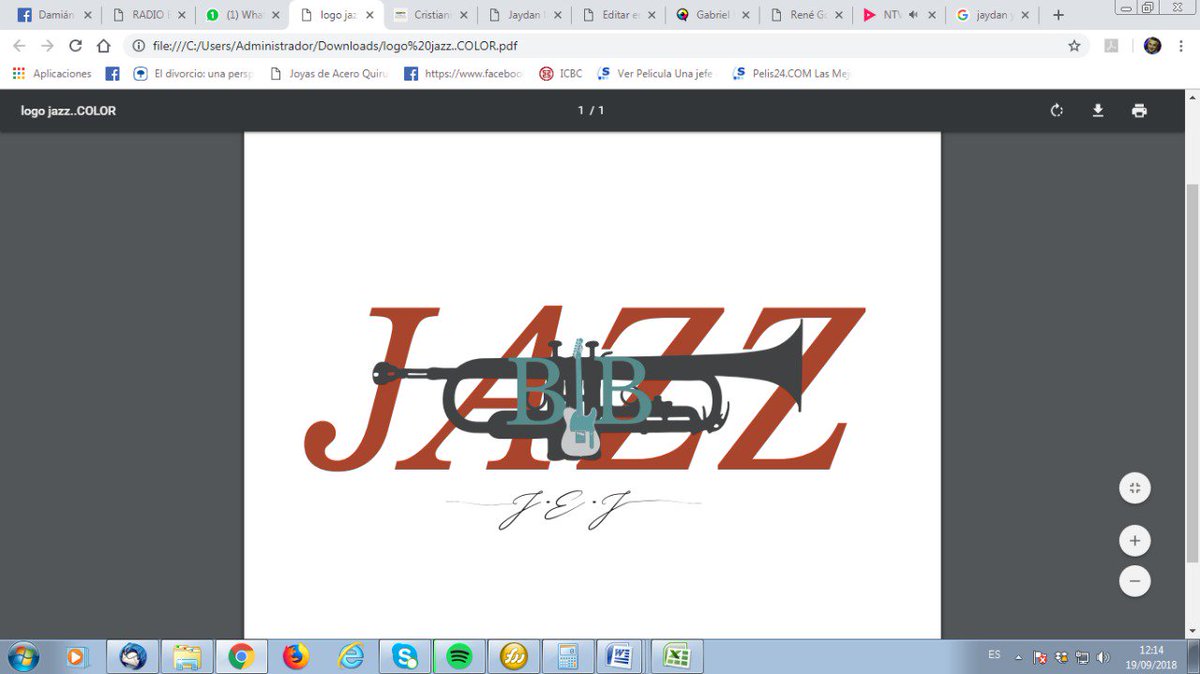Click the address bar file URL
This screenshot has height=674, width=1200.
pos(335,46)
